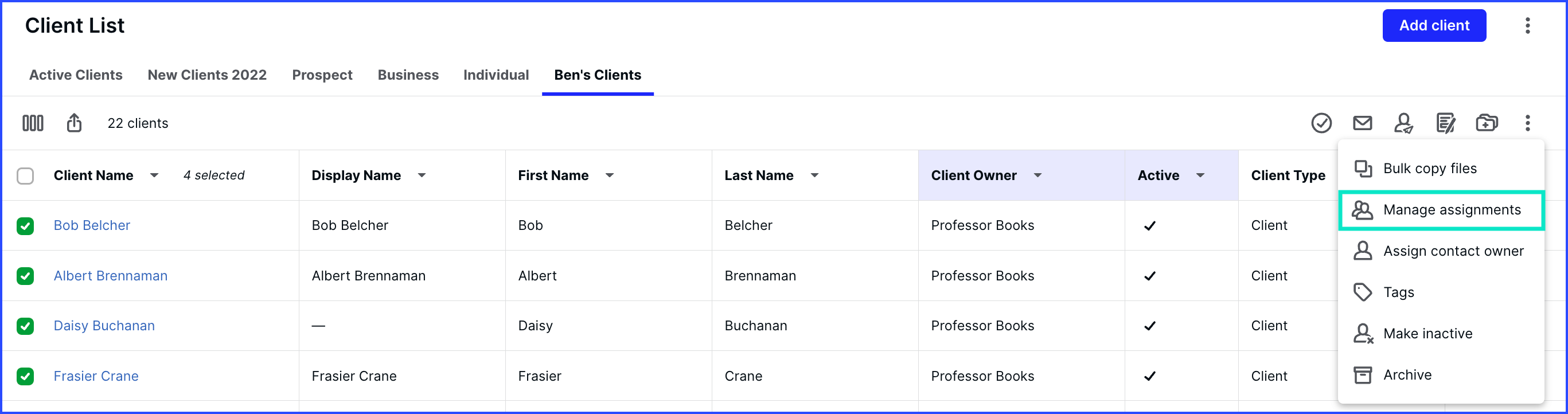
Task: Deselect the Frasier Crane row
Action: [26, 376]
